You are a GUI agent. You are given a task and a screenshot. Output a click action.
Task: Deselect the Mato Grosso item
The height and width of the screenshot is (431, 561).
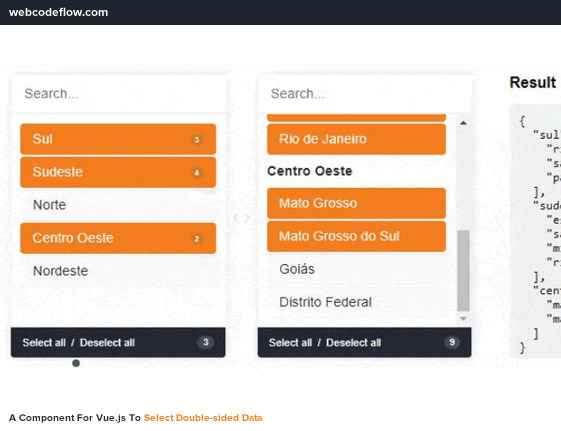[356, 203]
